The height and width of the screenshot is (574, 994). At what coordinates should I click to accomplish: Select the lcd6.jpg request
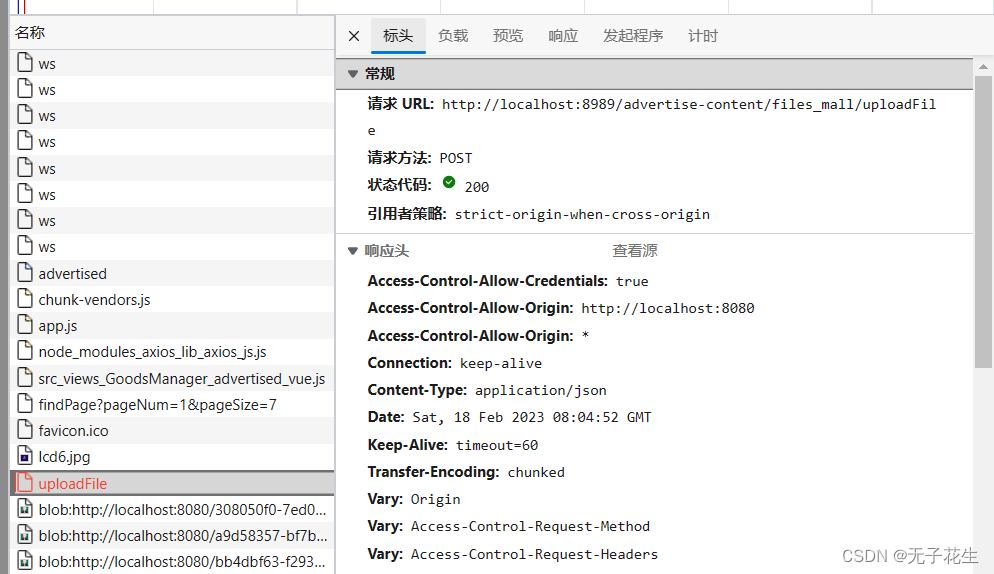[172, 457]
